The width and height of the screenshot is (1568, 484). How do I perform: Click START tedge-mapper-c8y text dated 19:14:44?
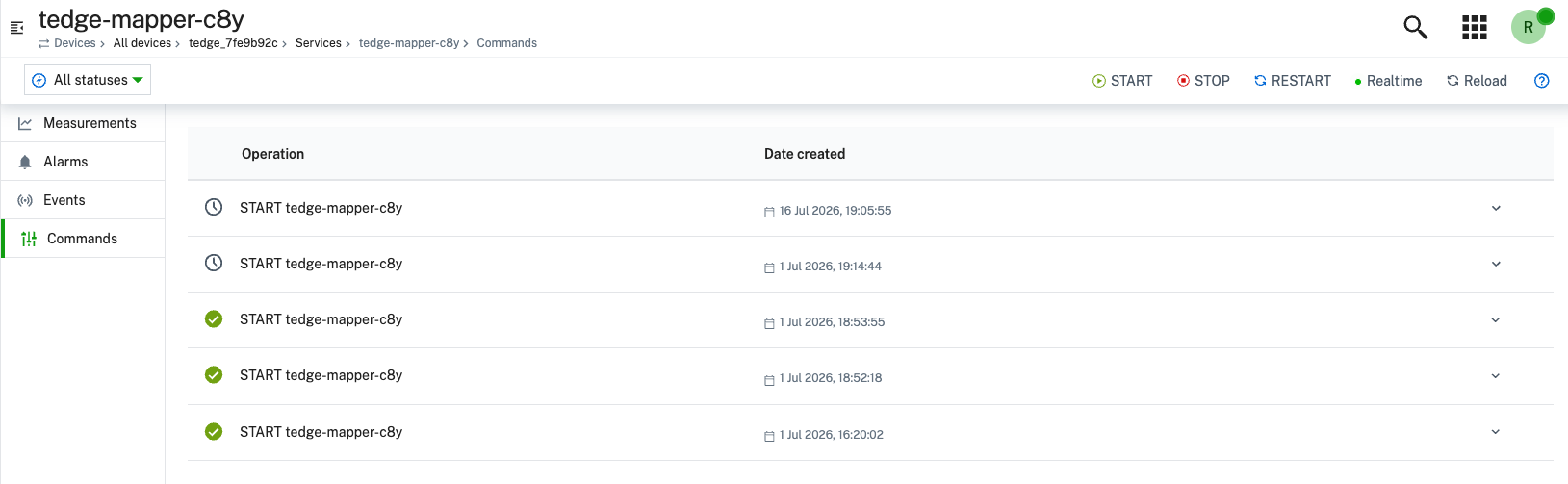[321, 264]
